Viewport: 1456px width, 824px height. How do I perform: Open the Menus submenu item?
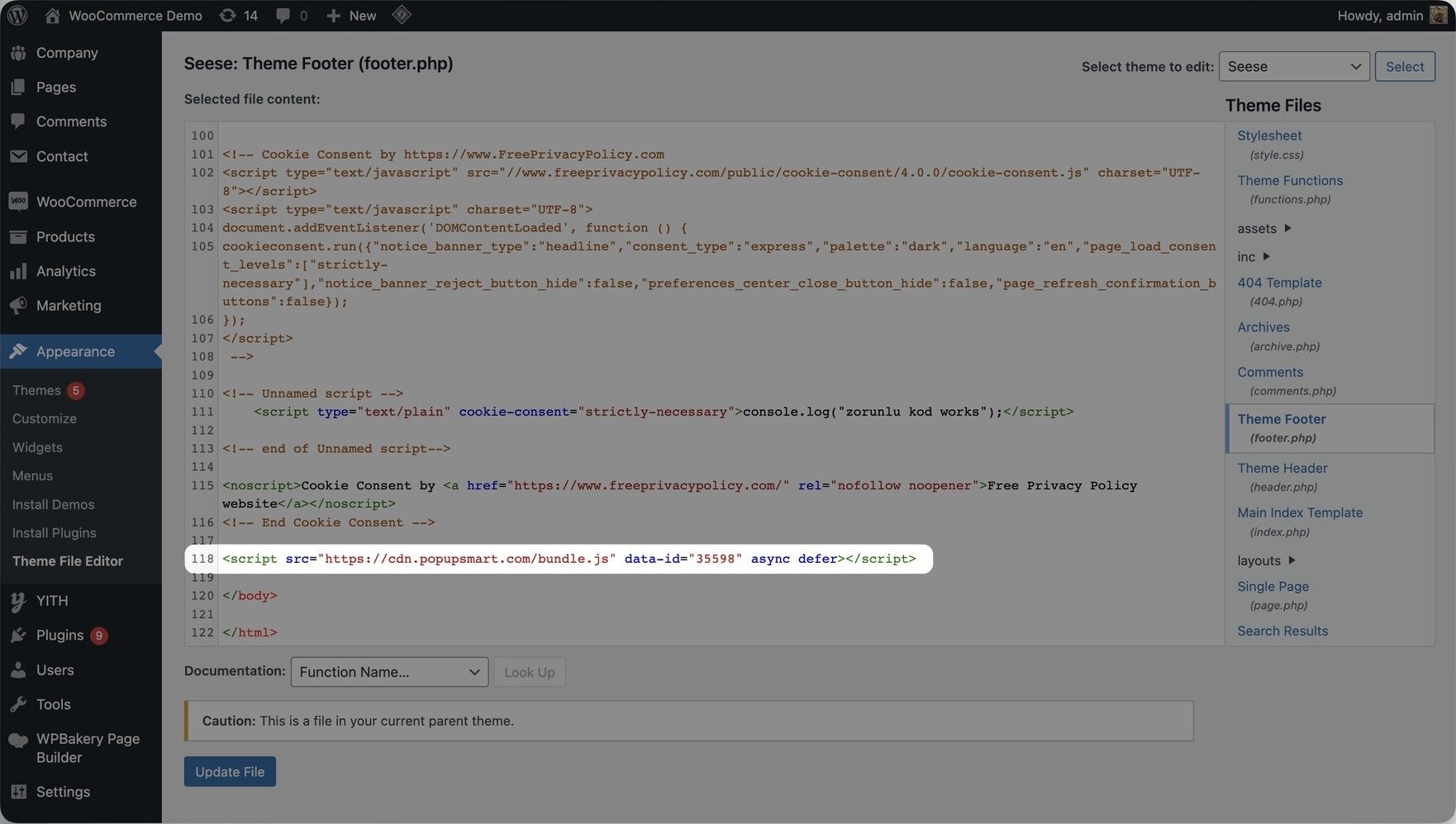tap(32, 476)
